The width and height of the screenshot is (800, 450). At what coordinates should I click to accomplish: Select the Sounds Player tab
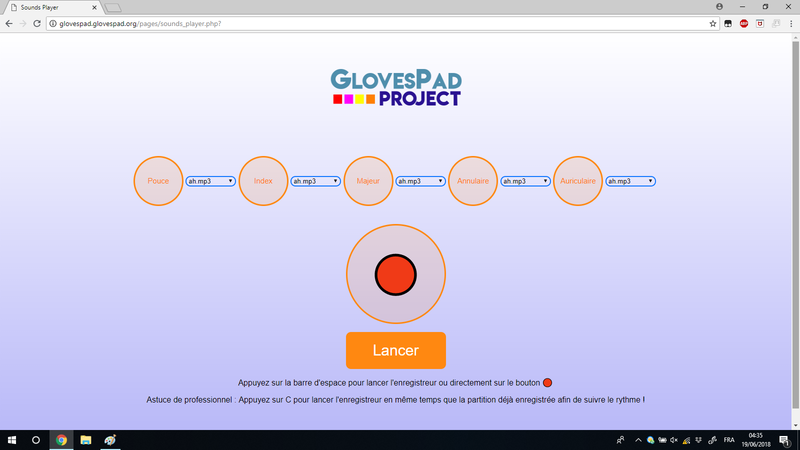tap(55, 7)
